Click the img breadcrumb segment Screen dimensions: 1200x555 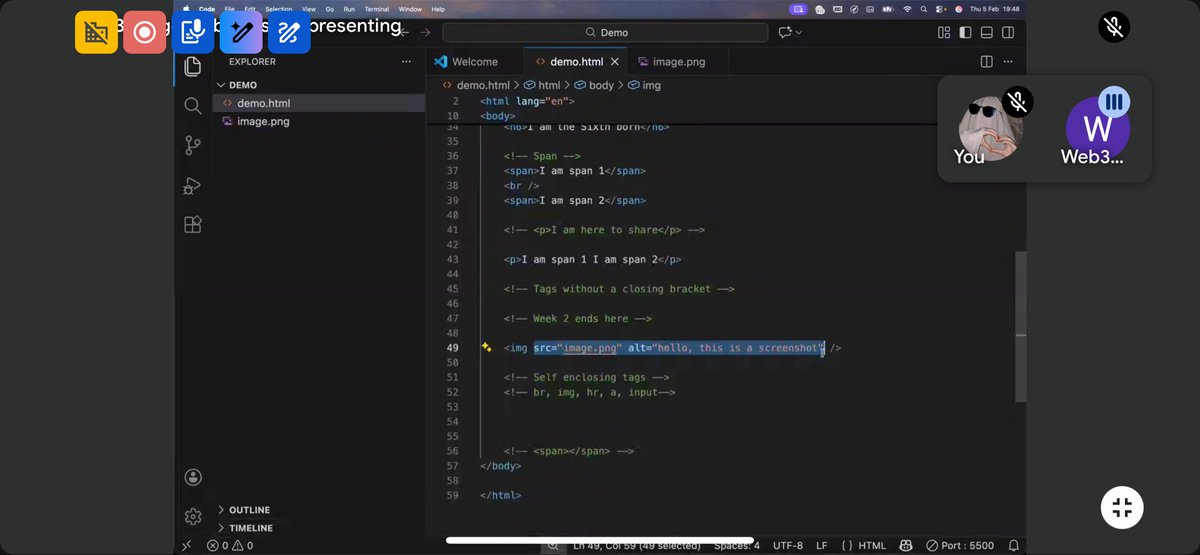[644, 85]
